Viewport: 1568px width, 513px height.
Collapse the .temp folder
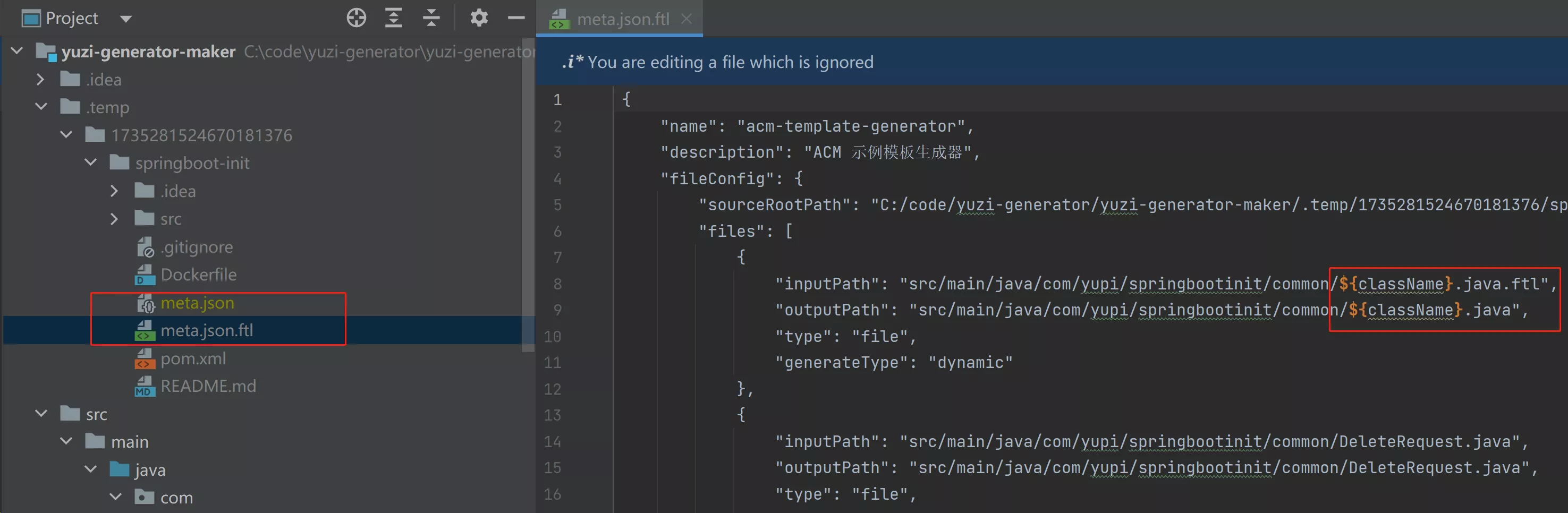pos(41,107)
